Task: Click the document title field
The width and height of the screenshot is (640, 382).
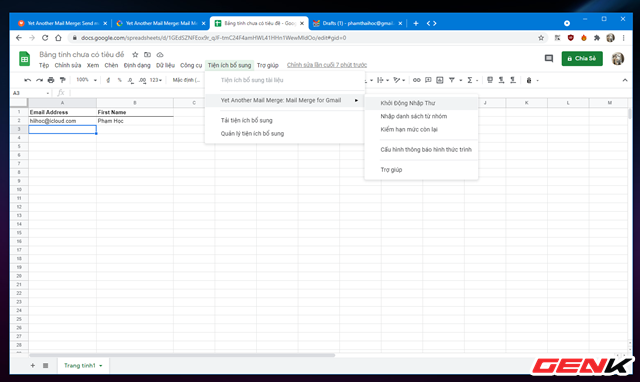Action: pyautogui.click(x=82, y=54)
